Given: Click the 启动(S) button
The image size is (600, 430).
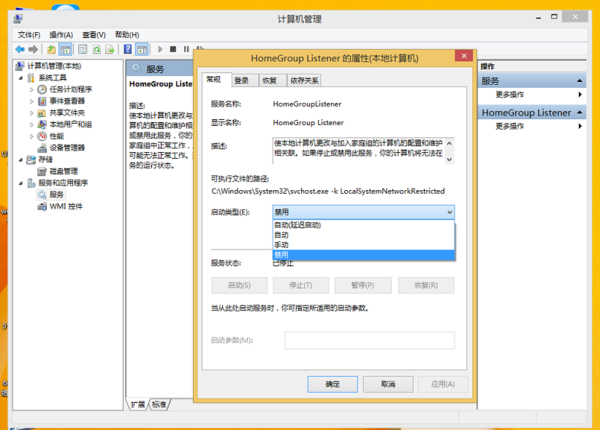Looking at the screenshot, I should pyautogui.click(x=239, y=285).
